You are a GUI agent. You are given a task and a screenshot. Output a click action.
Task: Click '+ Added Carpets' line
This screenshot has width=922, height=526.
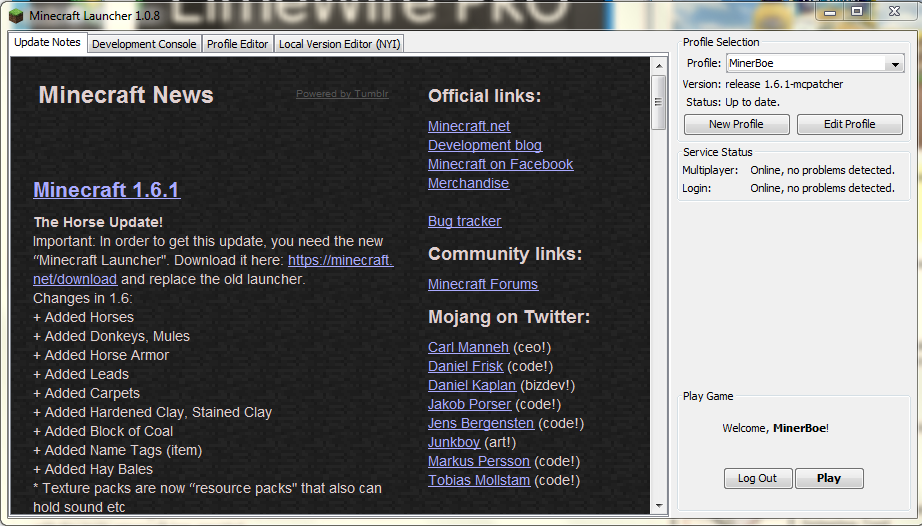86,393
